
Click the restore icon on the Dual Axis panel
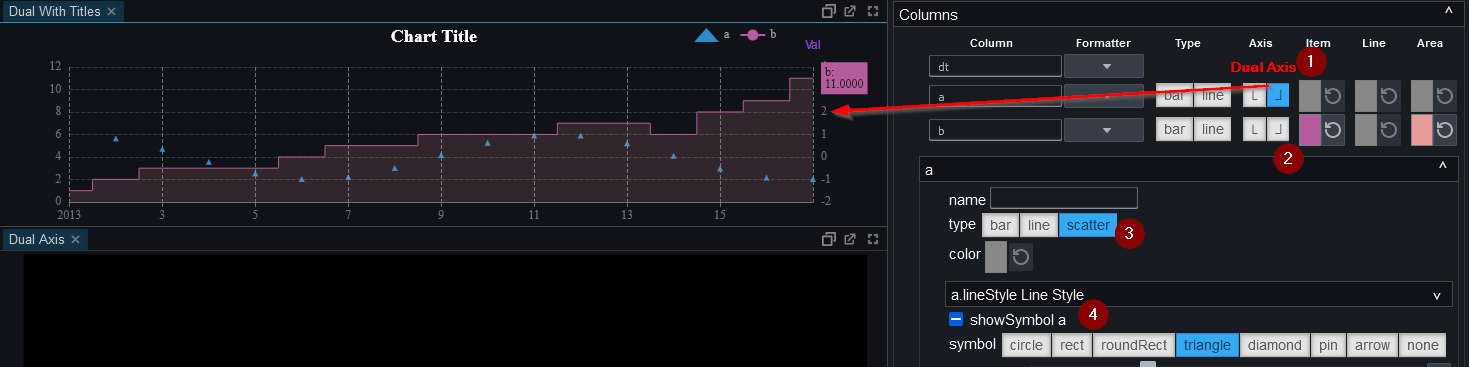coord(827,239)
